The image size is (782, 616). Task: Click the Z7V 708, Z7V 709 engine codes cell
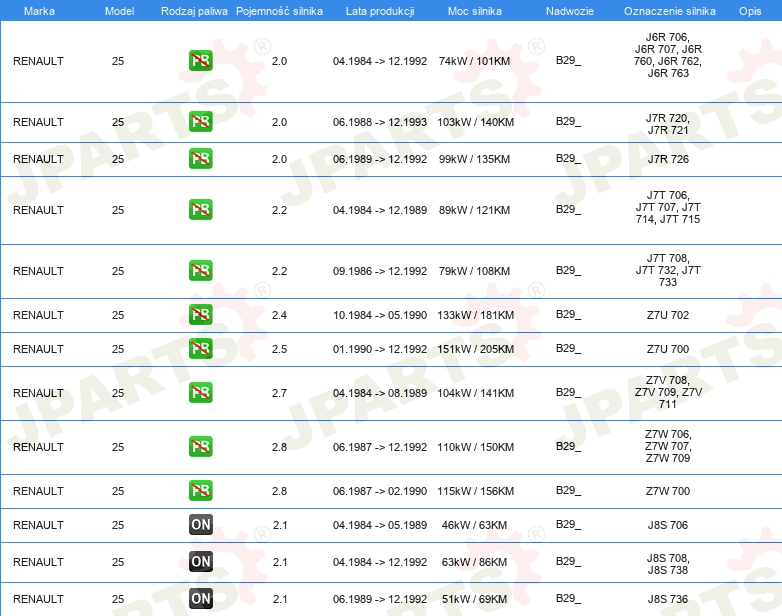coord(668,392)
